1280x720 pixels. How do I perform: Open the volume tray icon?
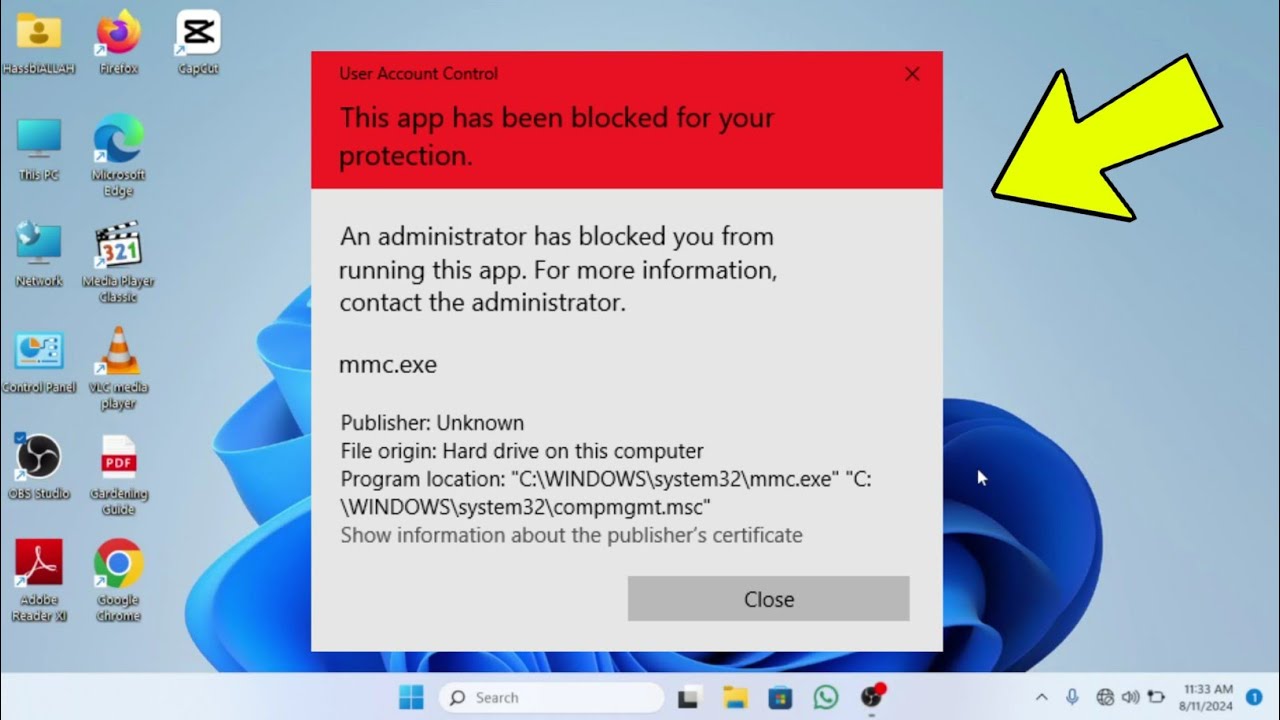coord(1131,697)
